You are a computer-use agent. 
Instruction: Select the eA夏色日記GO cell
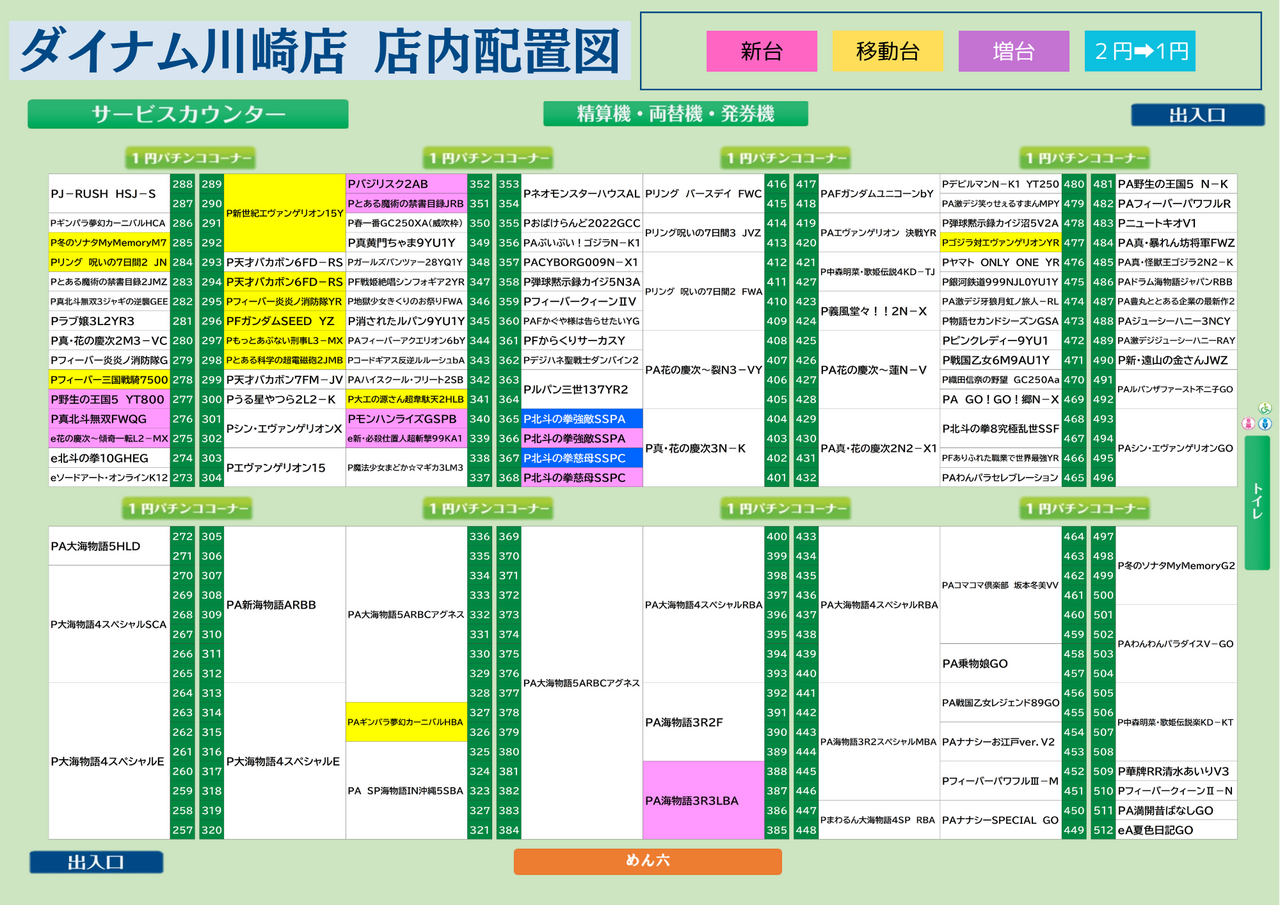[x=1177, y=830]
